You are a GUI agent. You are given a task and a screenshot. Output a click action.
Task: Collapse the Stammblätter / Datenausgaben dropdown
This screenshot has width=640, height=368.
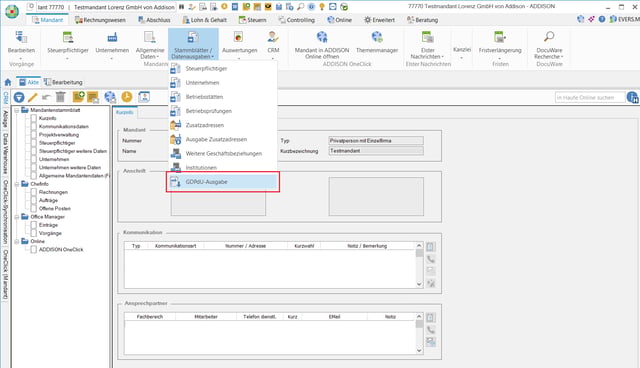193,45
